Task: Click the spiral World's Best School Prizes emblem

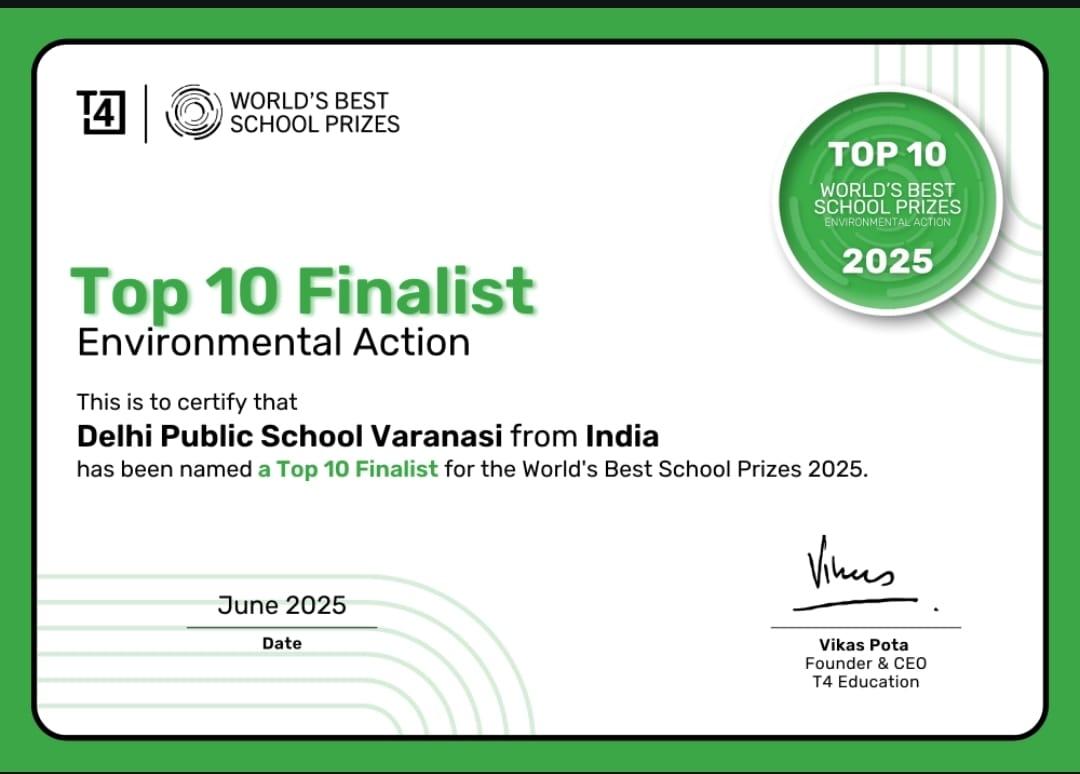Action: tap(193, 112)
